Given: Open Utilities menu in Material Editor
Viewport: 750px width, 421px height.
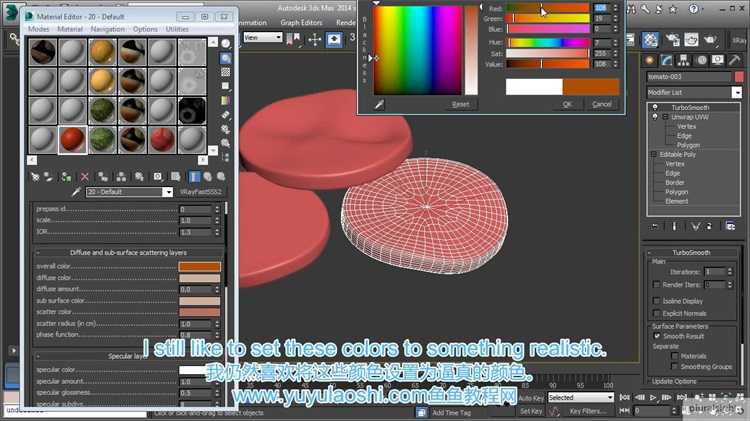Looking at the screenshot, I should (177, 29).
